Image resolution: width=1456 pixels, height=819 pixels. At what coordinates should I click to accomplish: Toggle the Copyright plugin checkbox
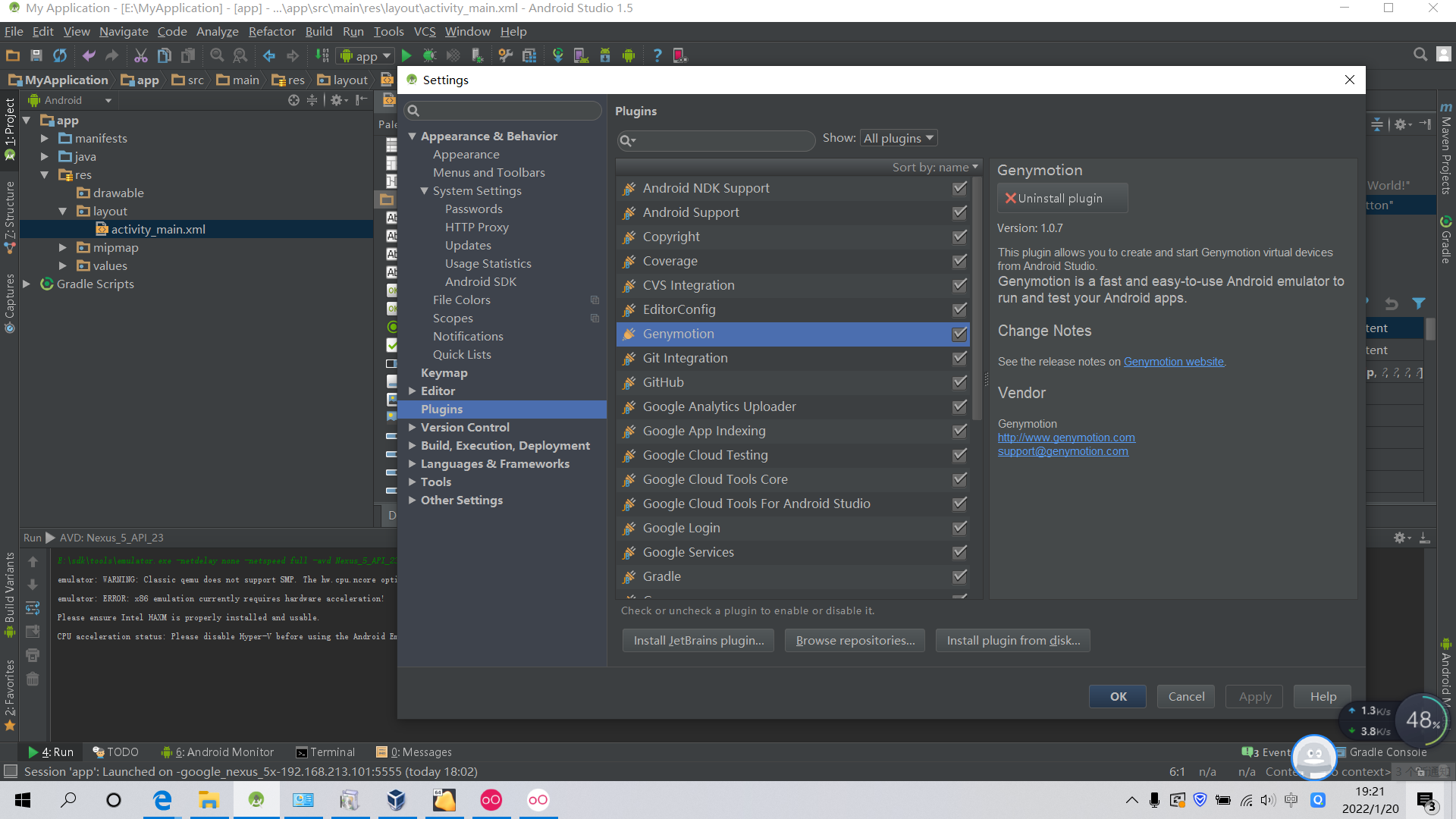[959, 237]
